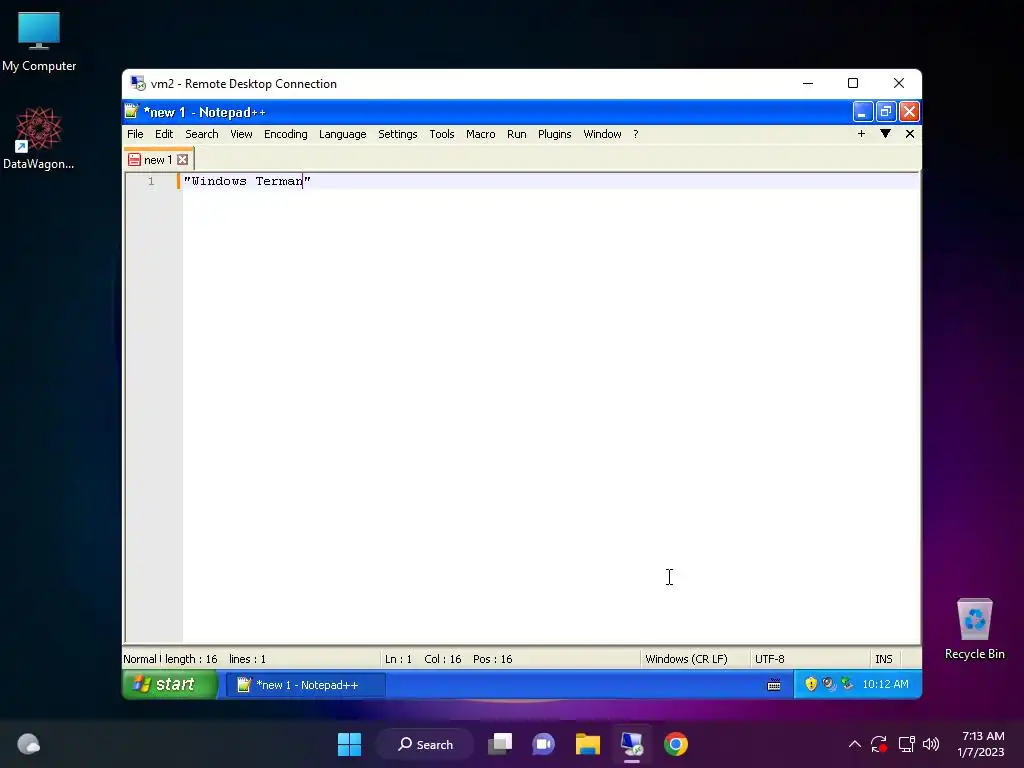This screenshot has width=1024, height=768.
Task: Open the Macro menu
Action: (481, 134)
